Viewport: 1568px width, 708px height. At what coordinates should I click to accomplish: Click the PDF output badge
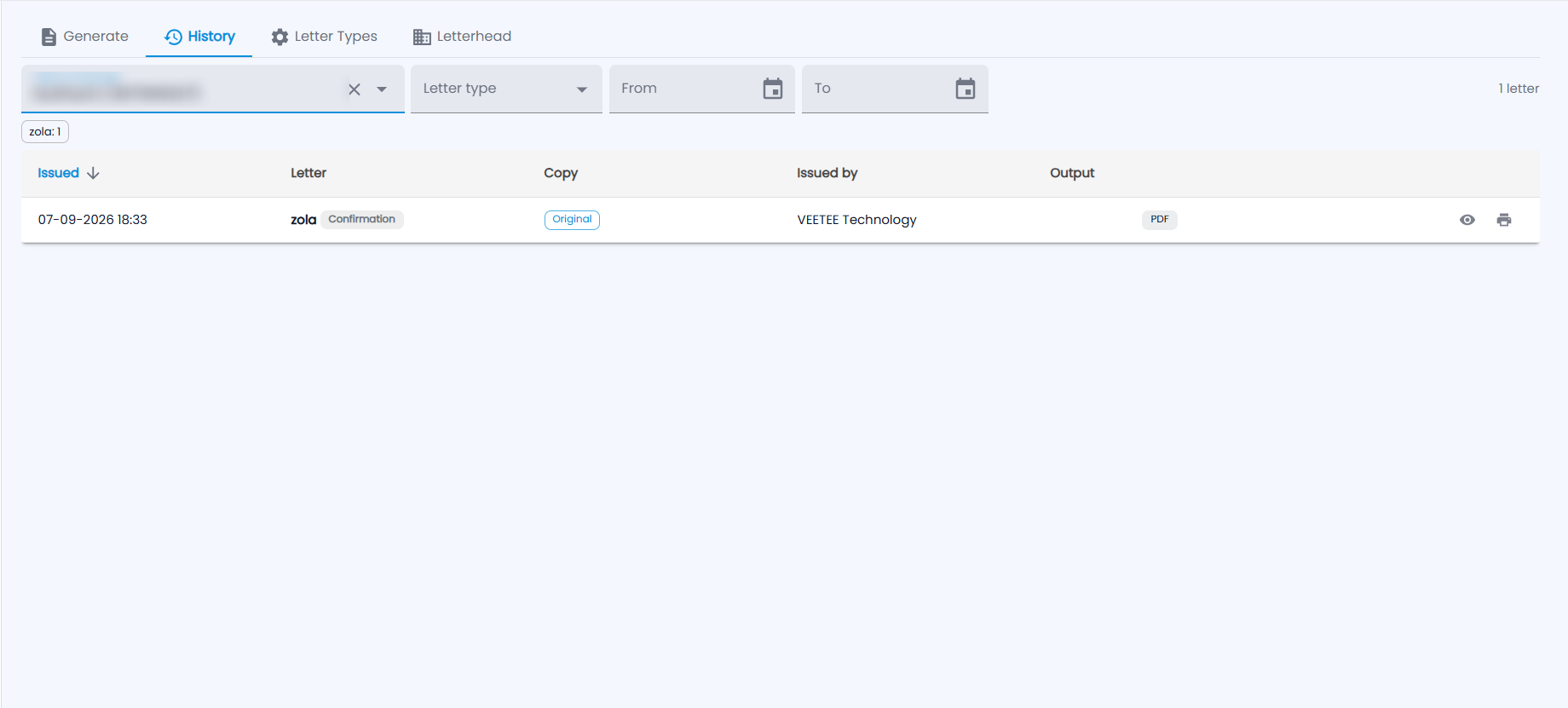point(1160,220)
